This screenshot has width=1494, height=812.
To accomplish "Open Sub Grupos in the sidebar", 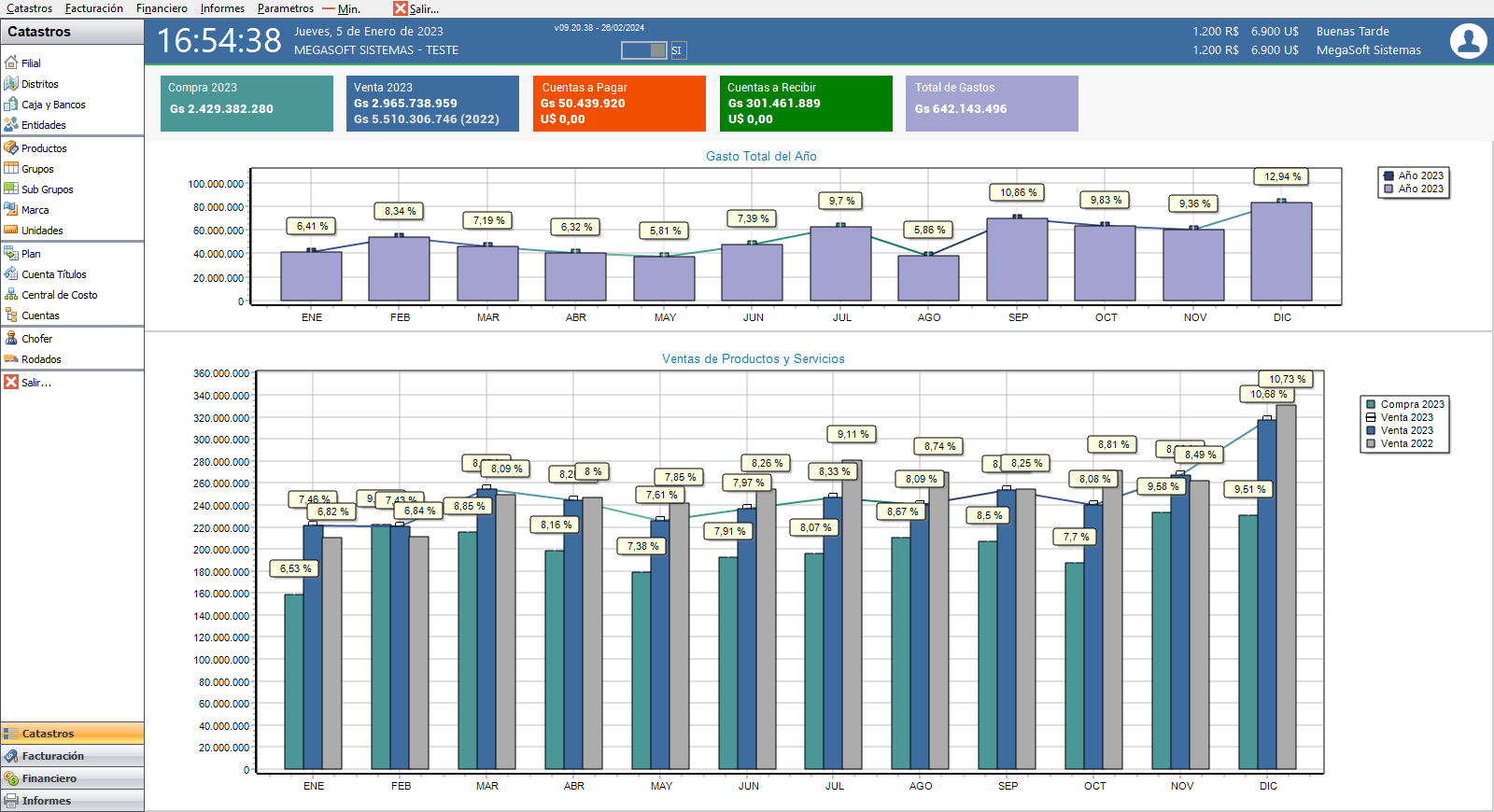I will (x=38, y=189).
